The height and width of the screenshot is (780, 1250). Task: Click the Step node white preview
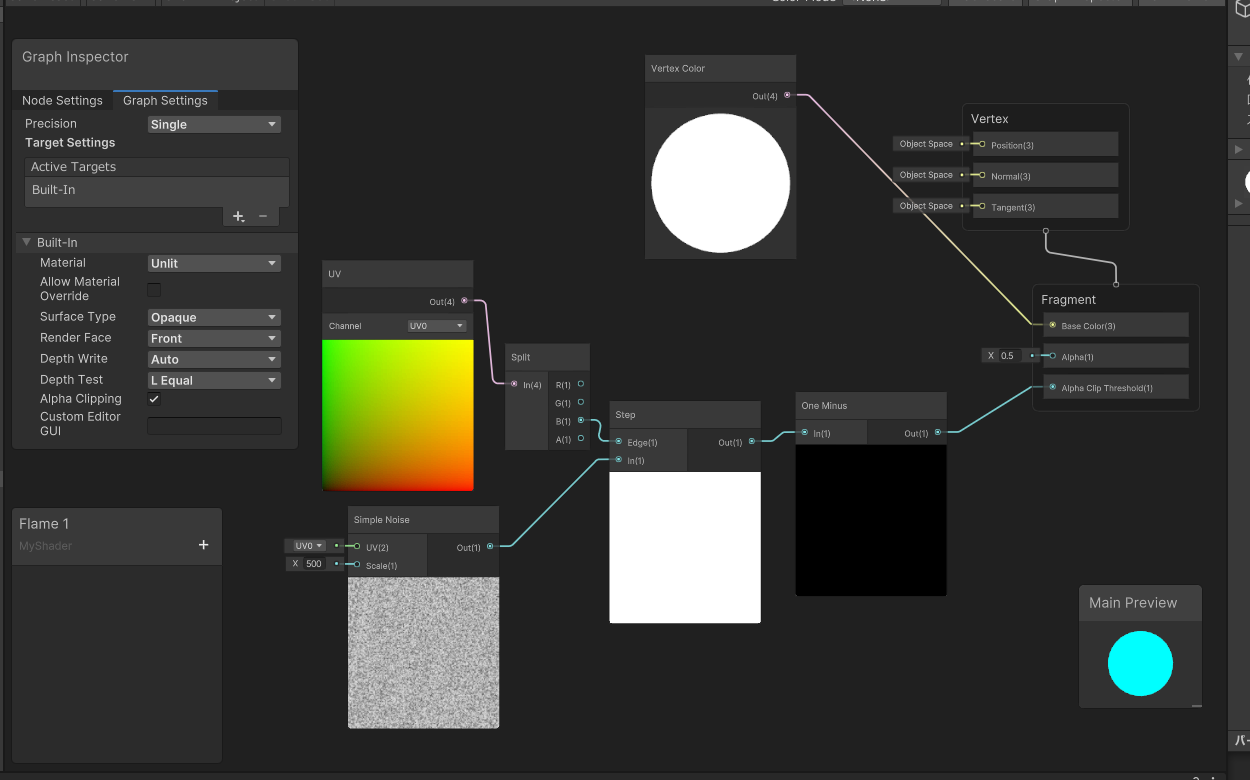pyautogui.click(x=685, y=547)
